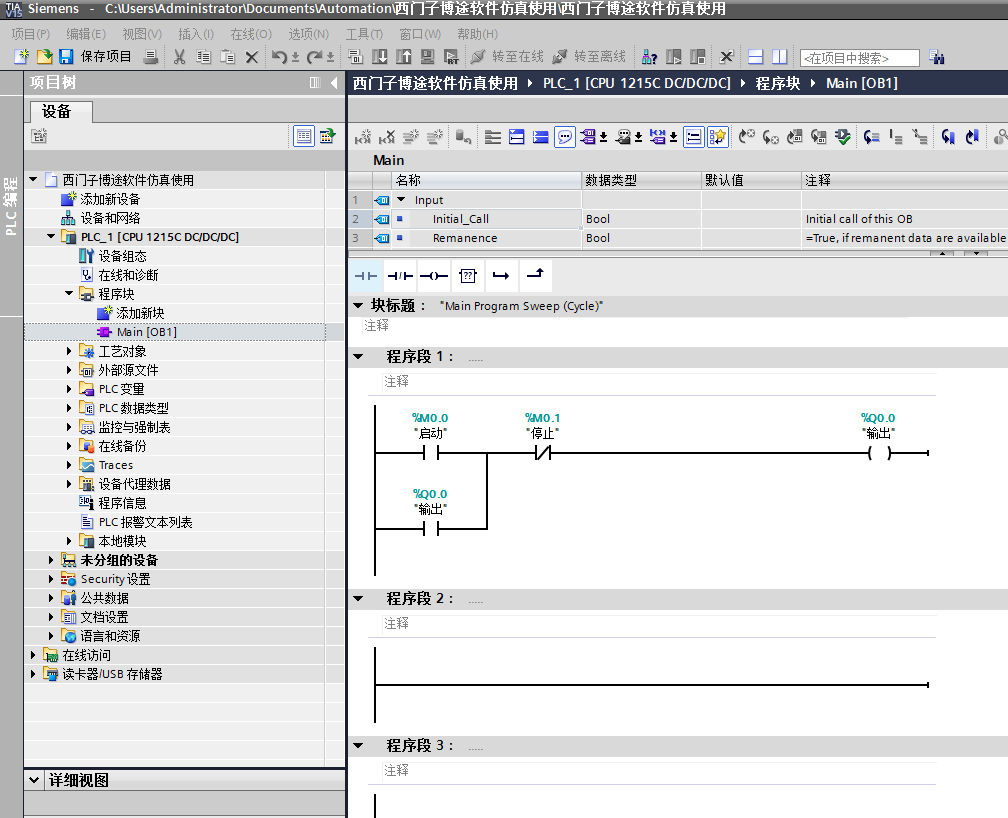Viewport: 1008px width, 818px height.
Task: Click the 转至在线 go online button
Action: [507, 57]
